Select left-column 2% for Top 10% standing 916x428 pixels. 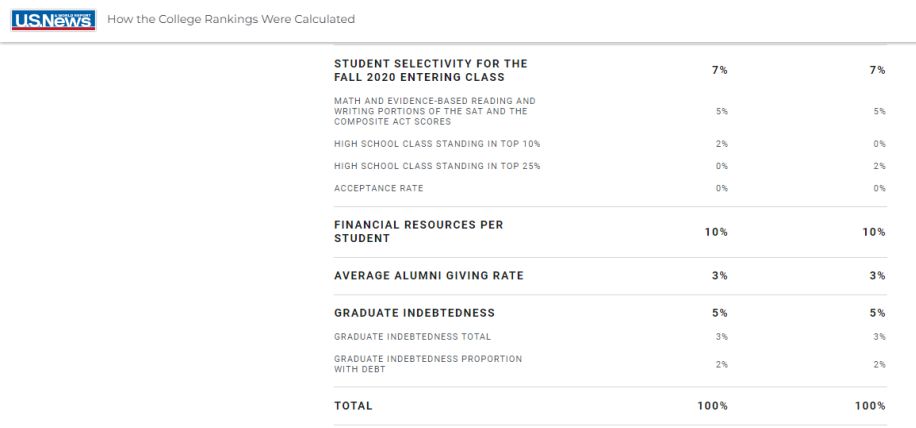pyautogui.click(x=722, y=144)
